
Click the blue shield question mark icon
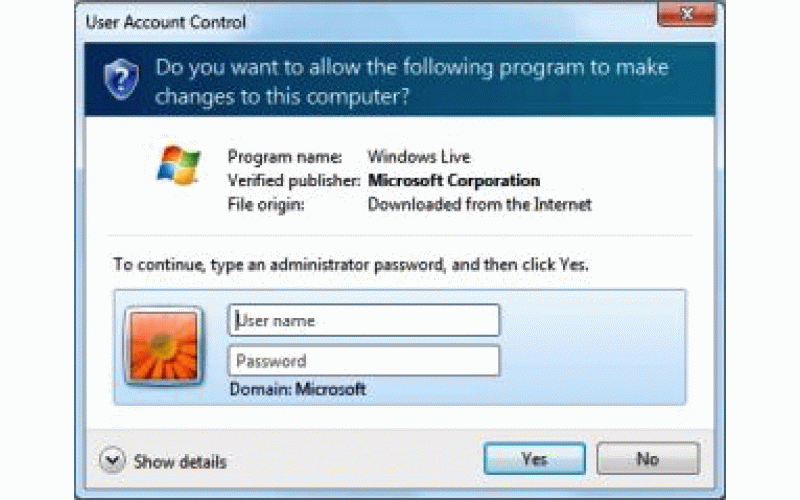point(121,79)
